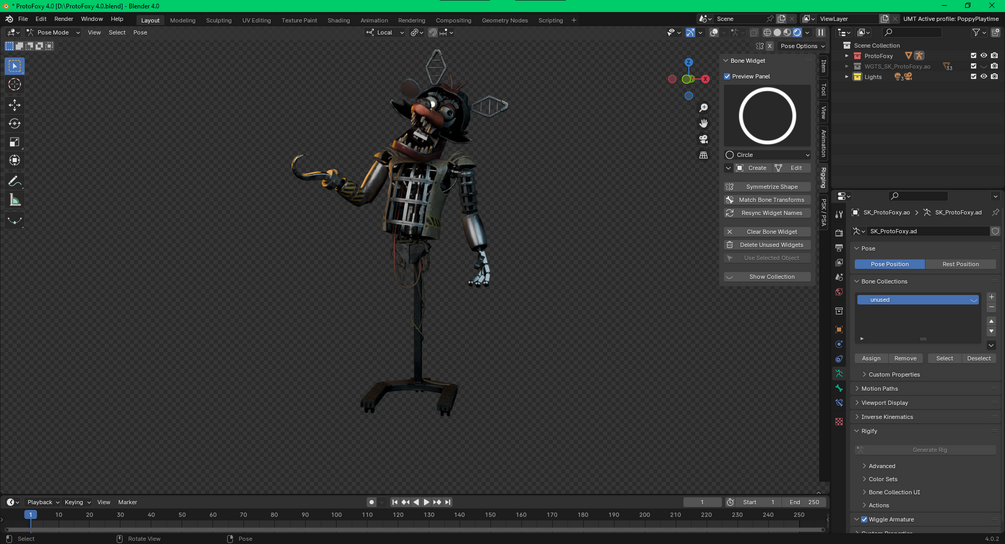Open the Physics properties tab icon
The height and width of the screenshot is (544, 1005).
point(839,344)
